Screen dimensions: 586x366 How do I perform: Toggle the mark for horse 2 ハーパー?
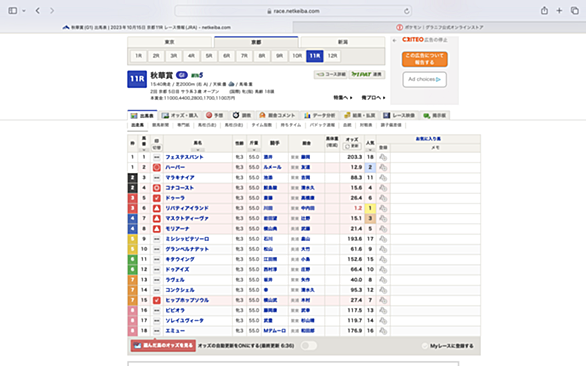click(x=157, y=167)
